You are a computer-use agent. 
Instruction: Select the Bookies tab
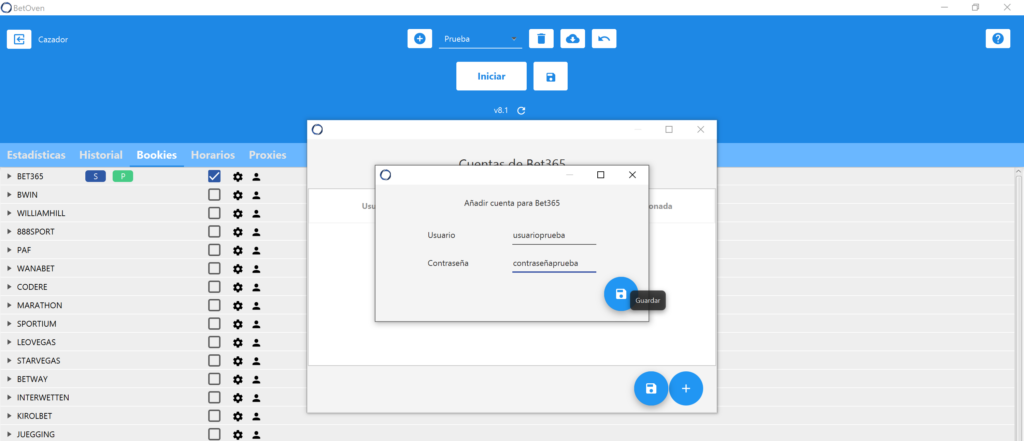157,155
